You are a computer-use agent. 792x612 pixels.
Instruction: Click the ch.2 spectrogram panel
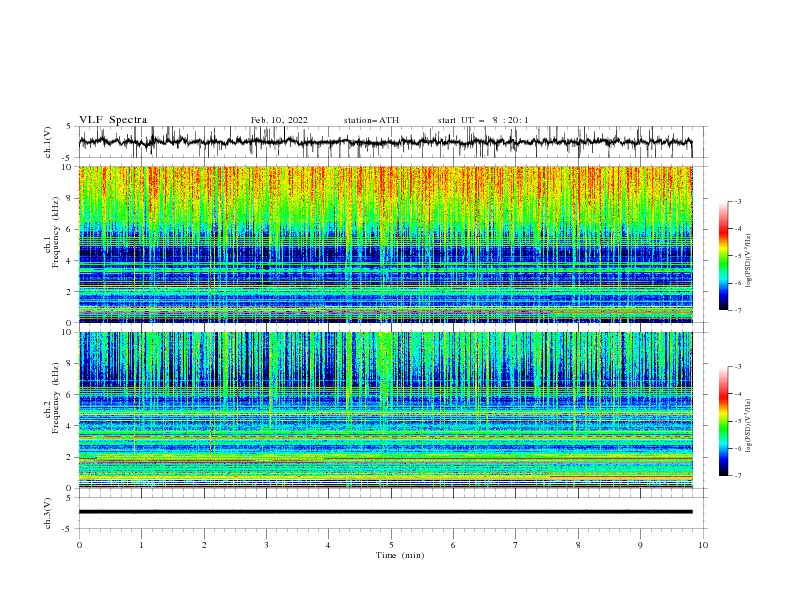tap(386, 410)
